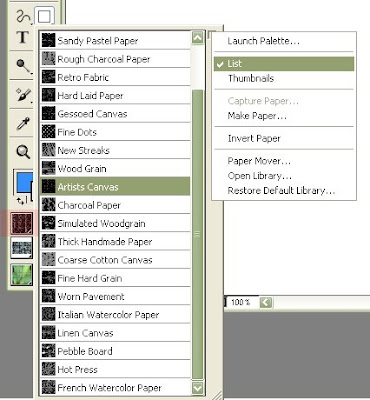The width and height of the screenshot is (370, 400).
Task: Select the Dropper tool
Action: [x=23, y=124]
